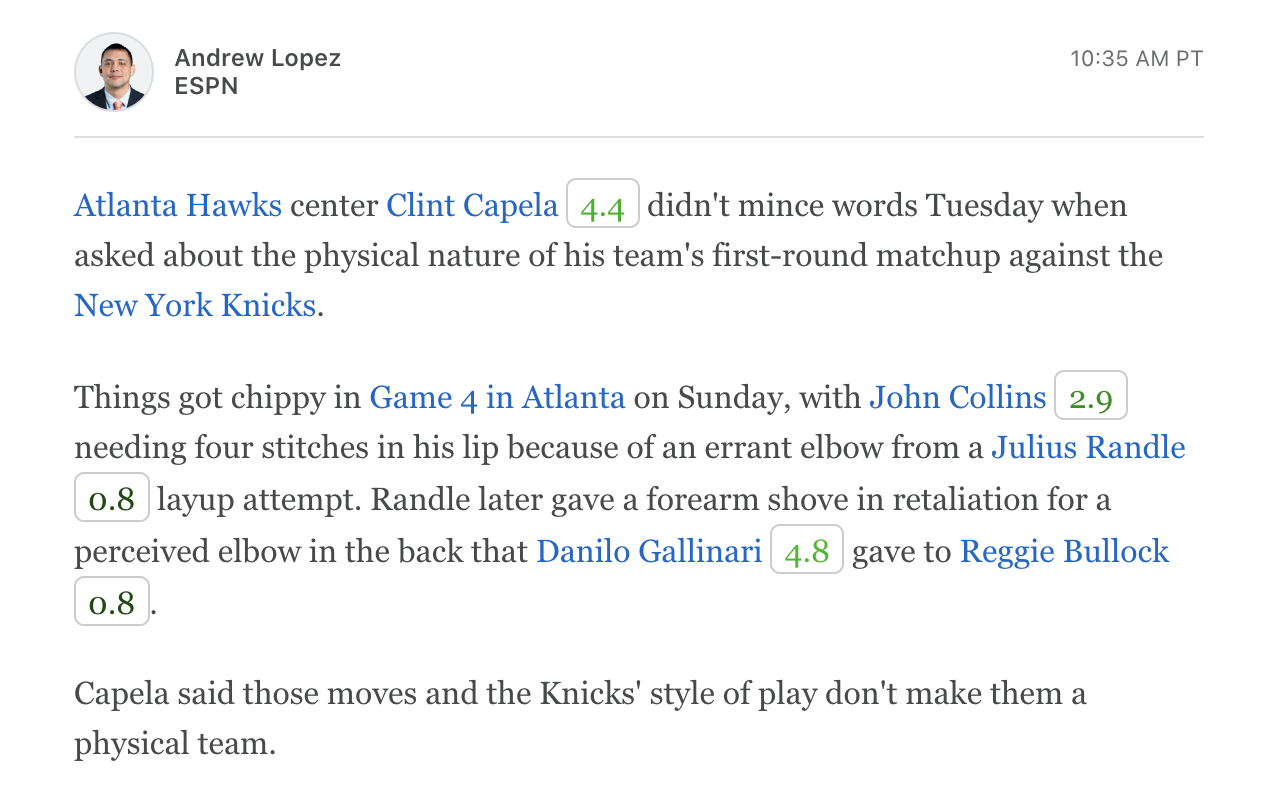Open the Clint Capela player link

coord(472,205)
